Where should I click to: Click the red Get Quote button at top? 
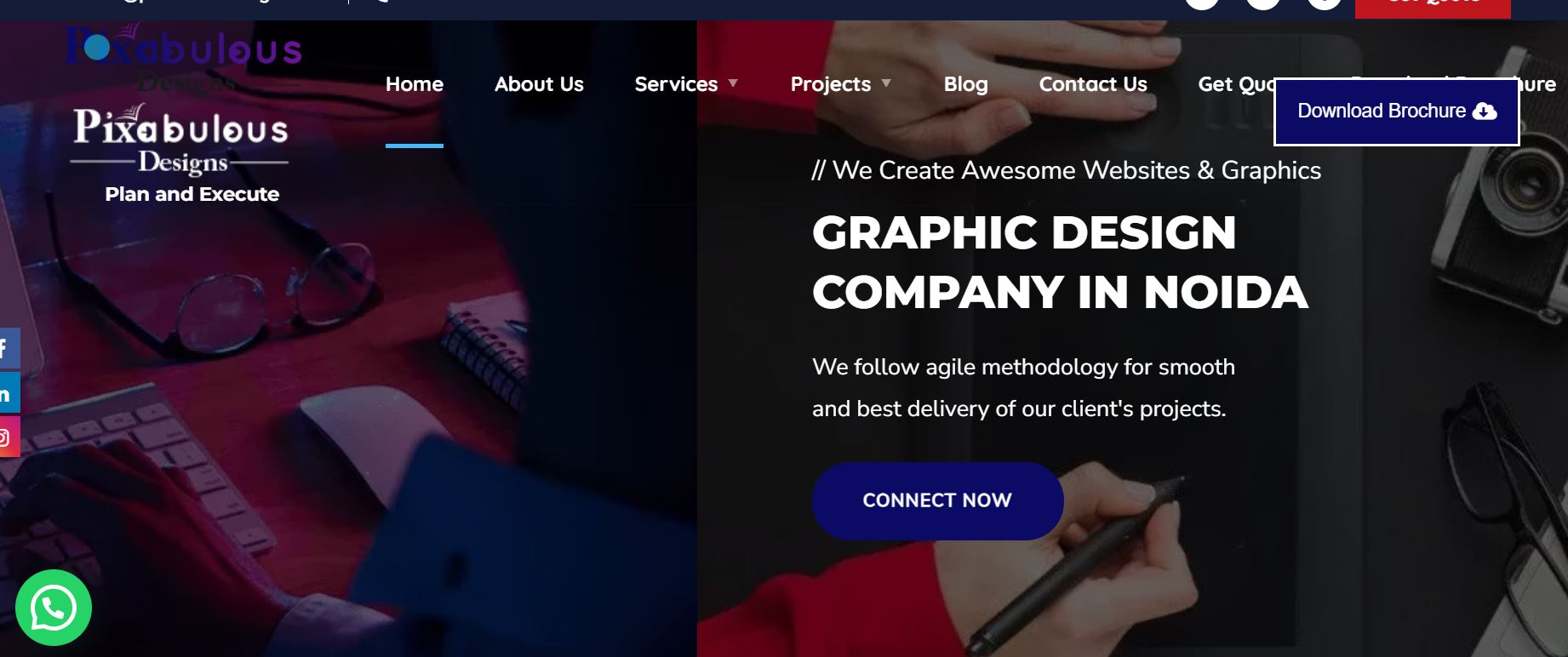pyautogui.click(x=1433, y=7)
